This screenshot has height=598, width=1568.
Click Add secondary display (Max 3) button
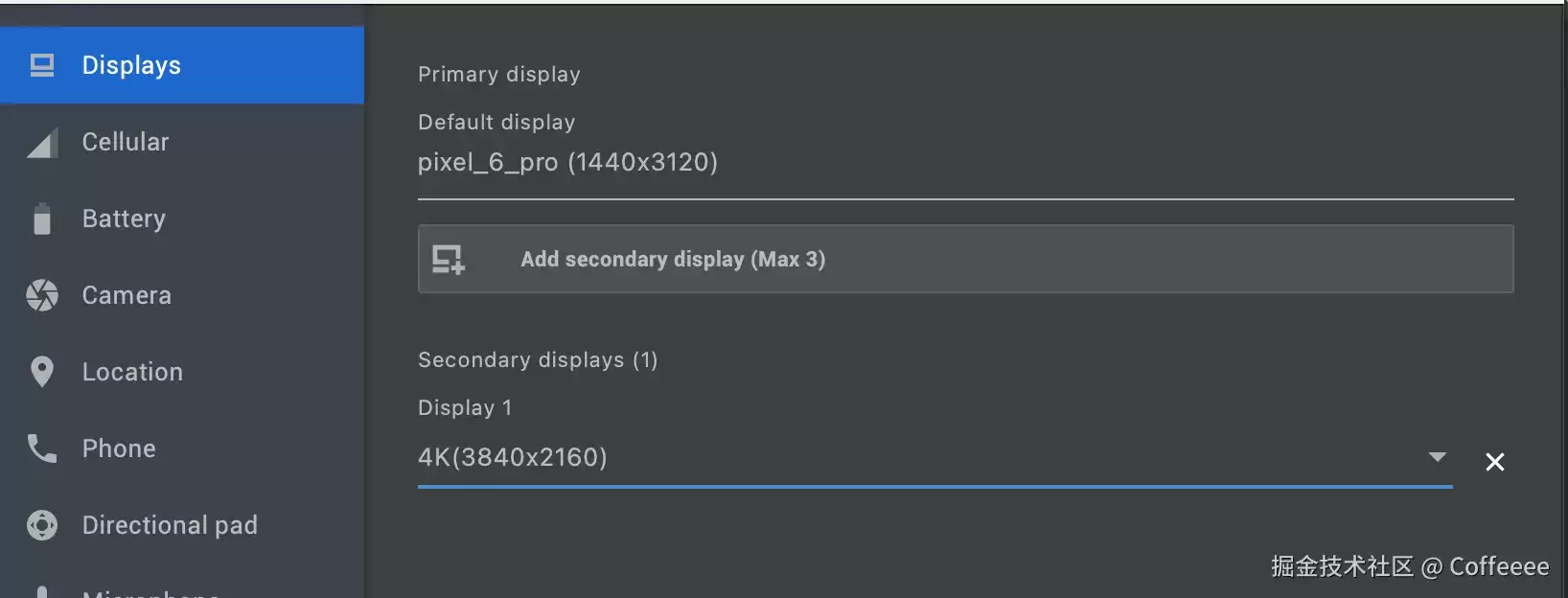coord(965,259)
